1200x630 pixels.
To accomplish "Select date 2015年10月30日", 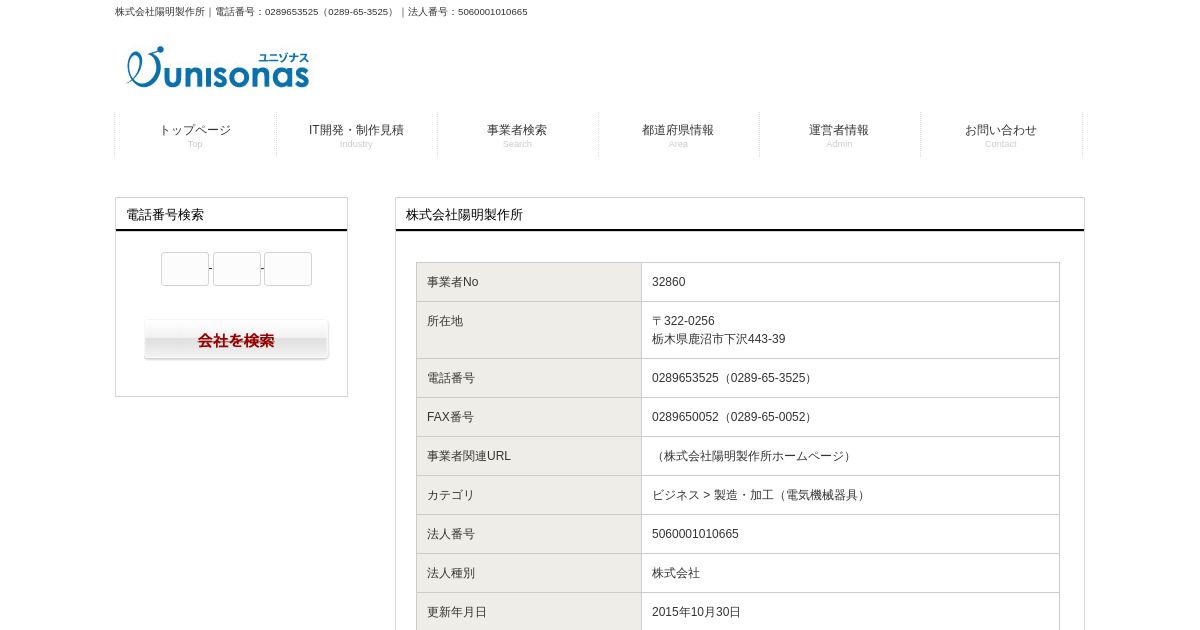I will click(696, 612).
